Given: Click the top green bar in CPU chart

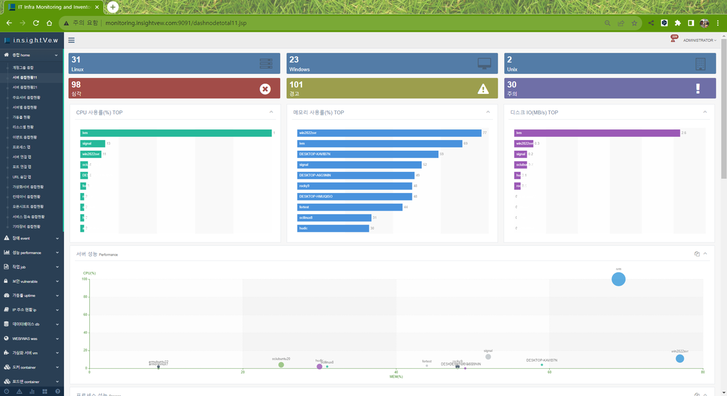Looking at the screenshot, I should (x=176, y=133).
